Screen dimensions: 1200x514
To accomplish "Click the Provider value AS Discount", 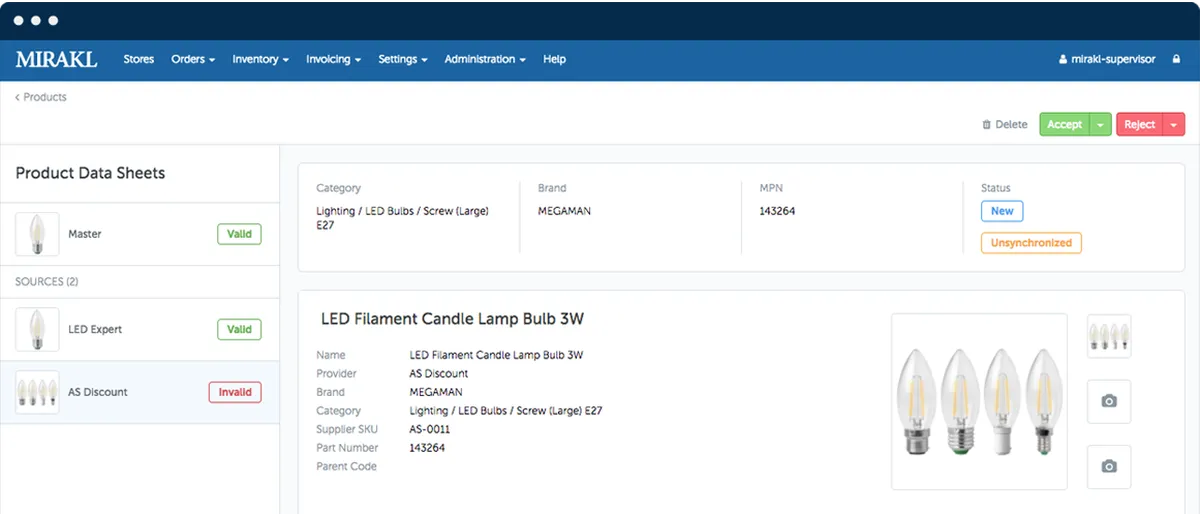I will 439,373.
